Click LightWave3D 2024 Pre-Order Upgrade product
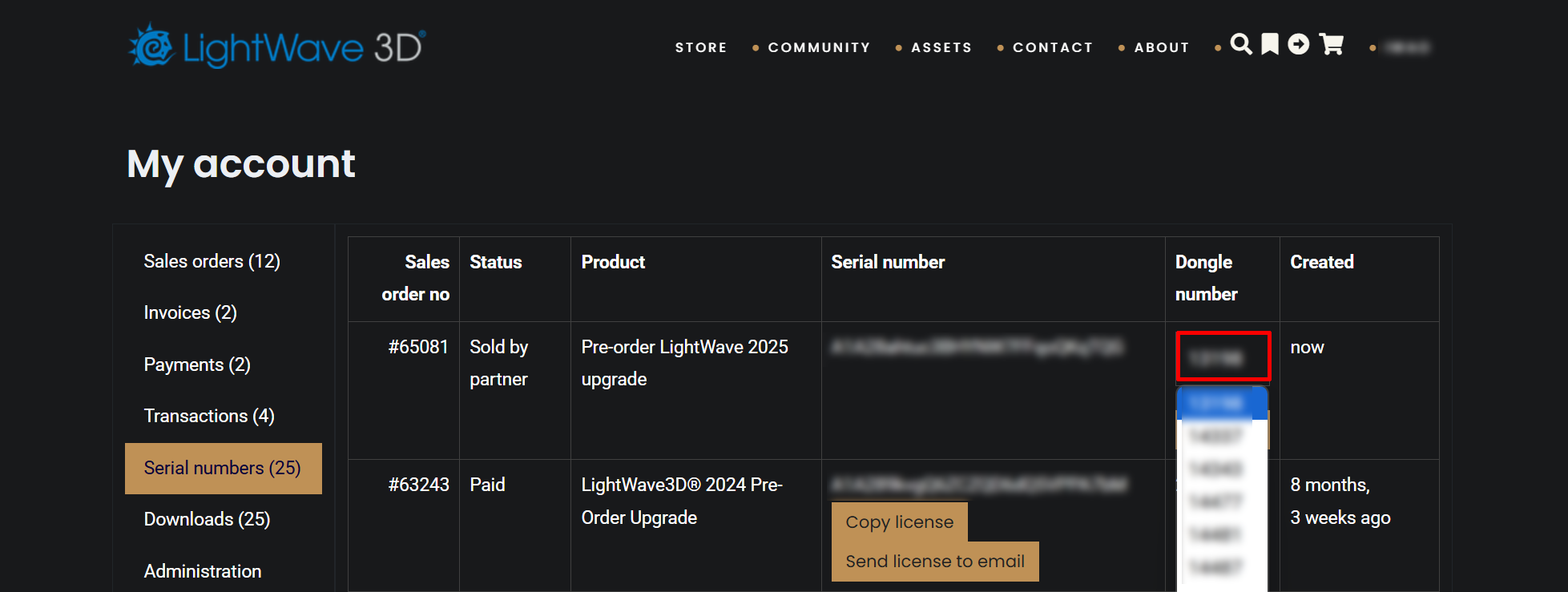 click(x=682, y=501)
